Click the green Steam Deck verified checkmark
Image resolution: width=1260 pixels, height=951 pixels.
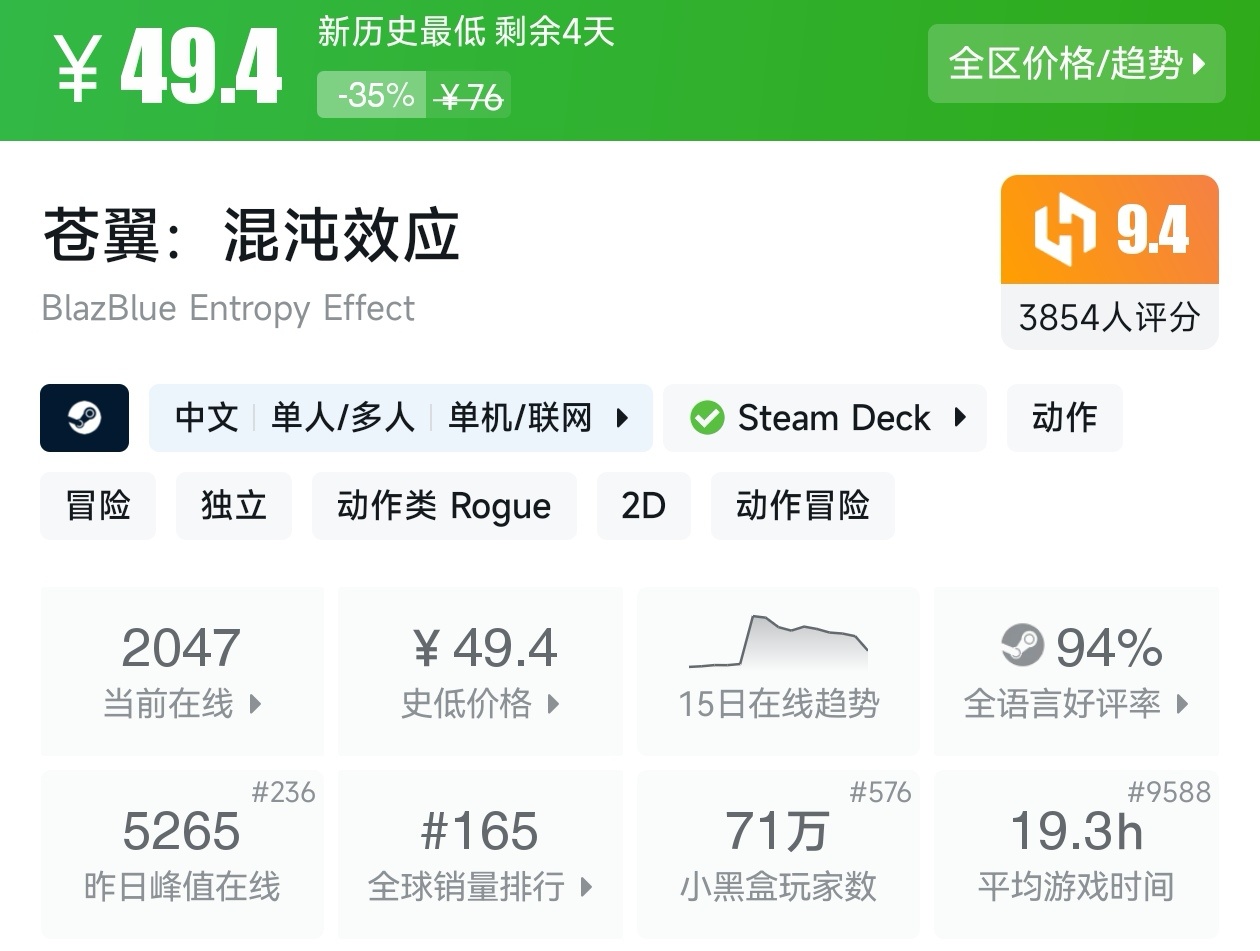point(707,418)
